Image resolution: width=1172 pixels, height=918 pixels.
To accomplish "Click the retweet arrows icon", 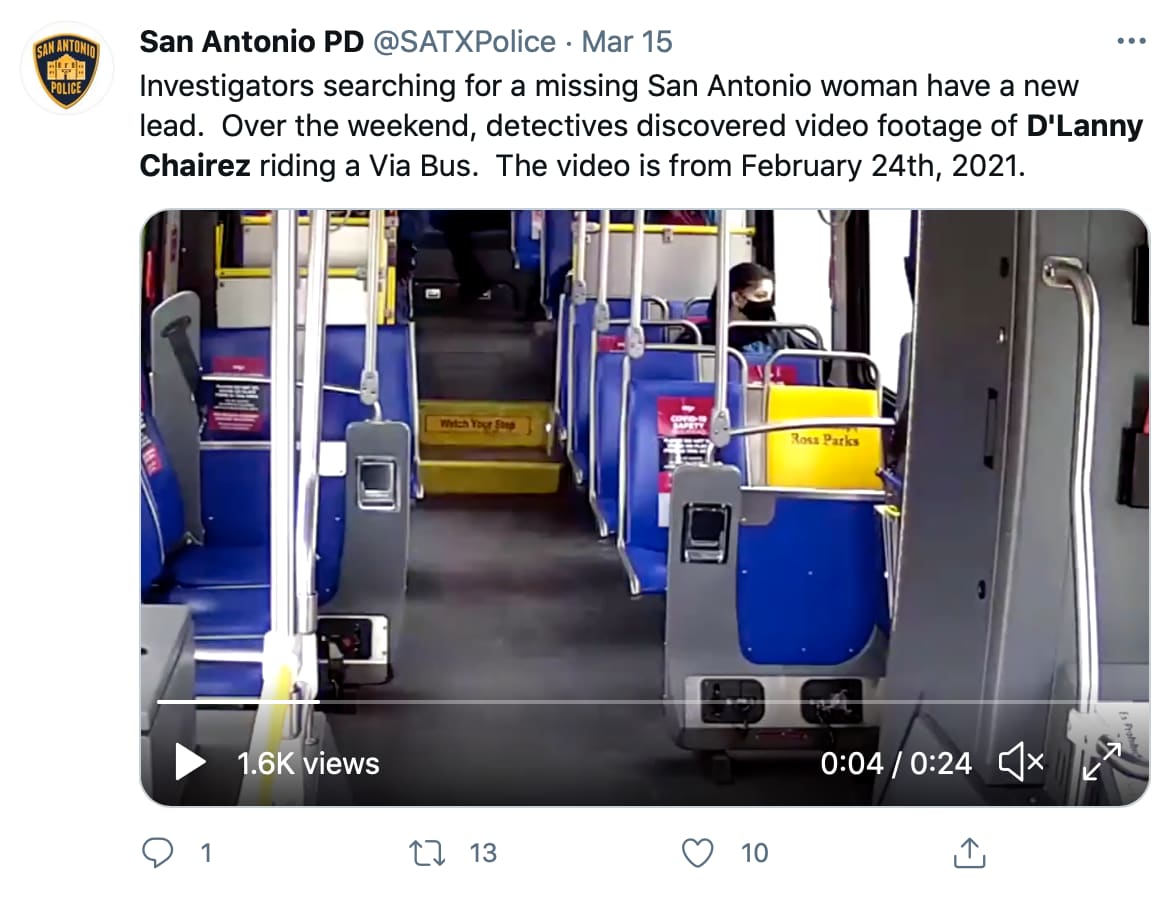I will 427,852.
